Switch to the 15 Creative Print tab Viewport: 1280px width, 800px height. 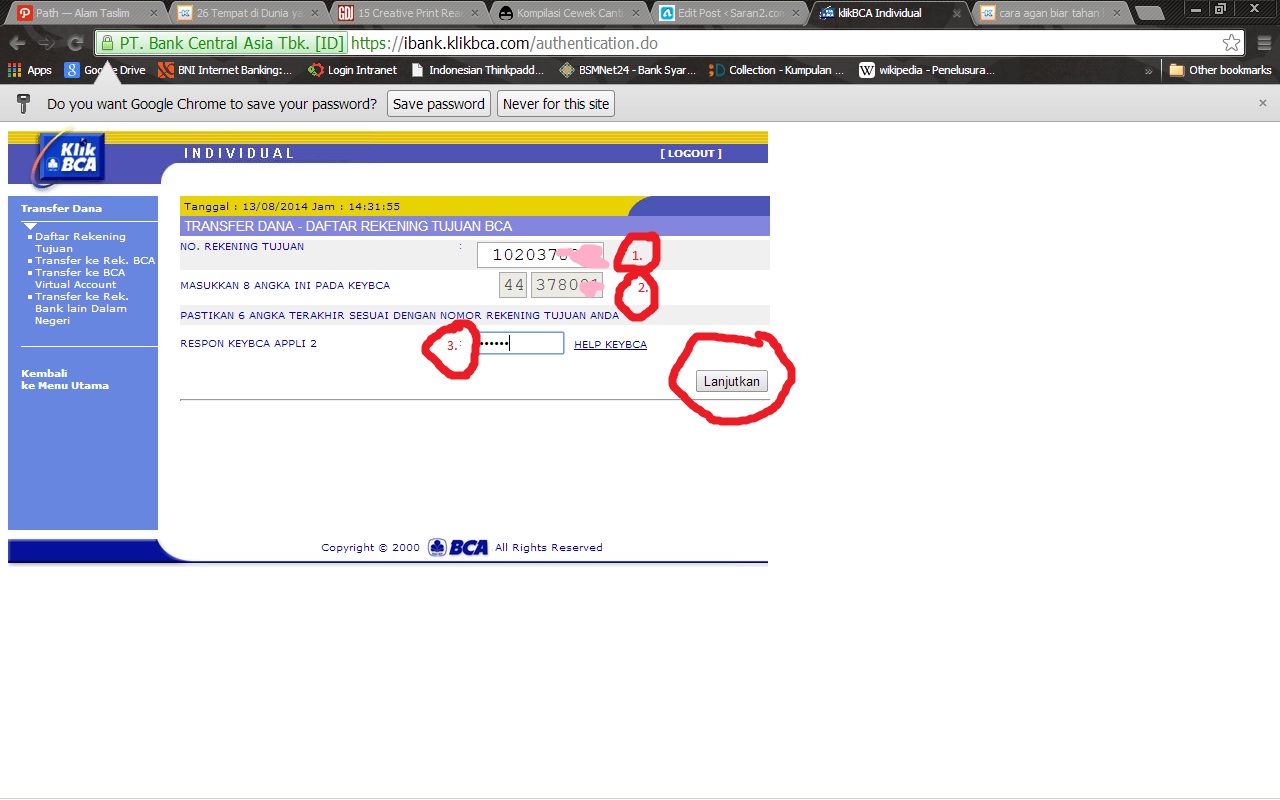406,13
